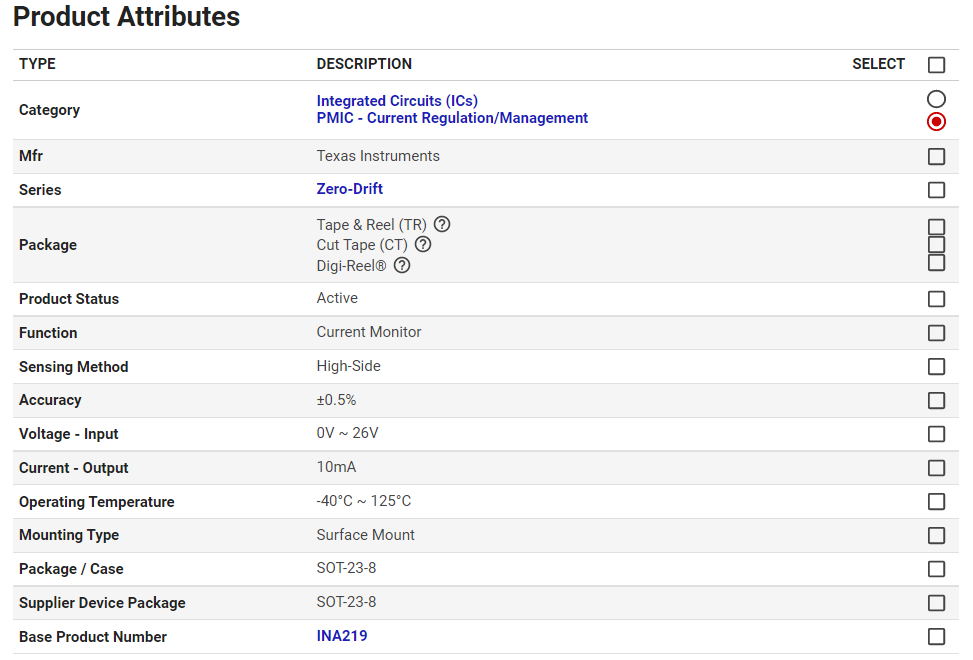Screen dimensions: 973x660
Task: Check the Operating Temperature row checkbox
Action: click(936, 502)
